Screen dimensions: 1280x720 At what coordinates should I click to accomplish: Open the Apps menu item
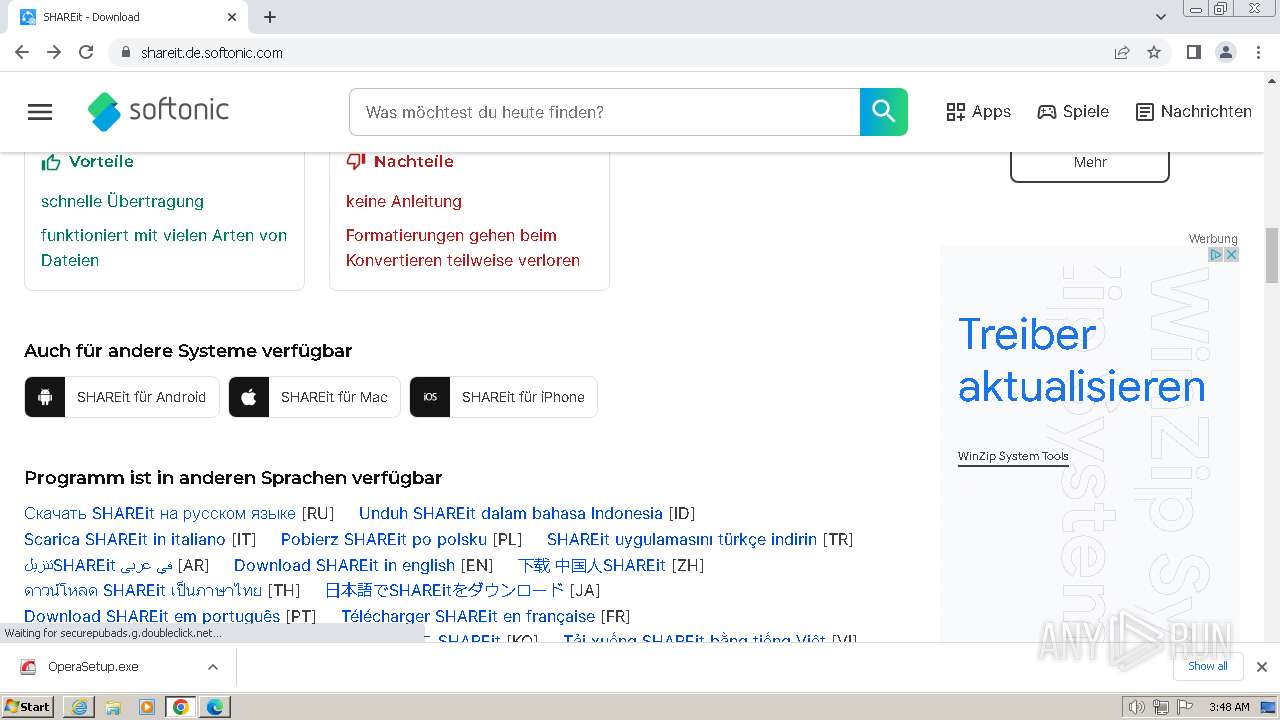pyautogui.click(x=979, y=112)
